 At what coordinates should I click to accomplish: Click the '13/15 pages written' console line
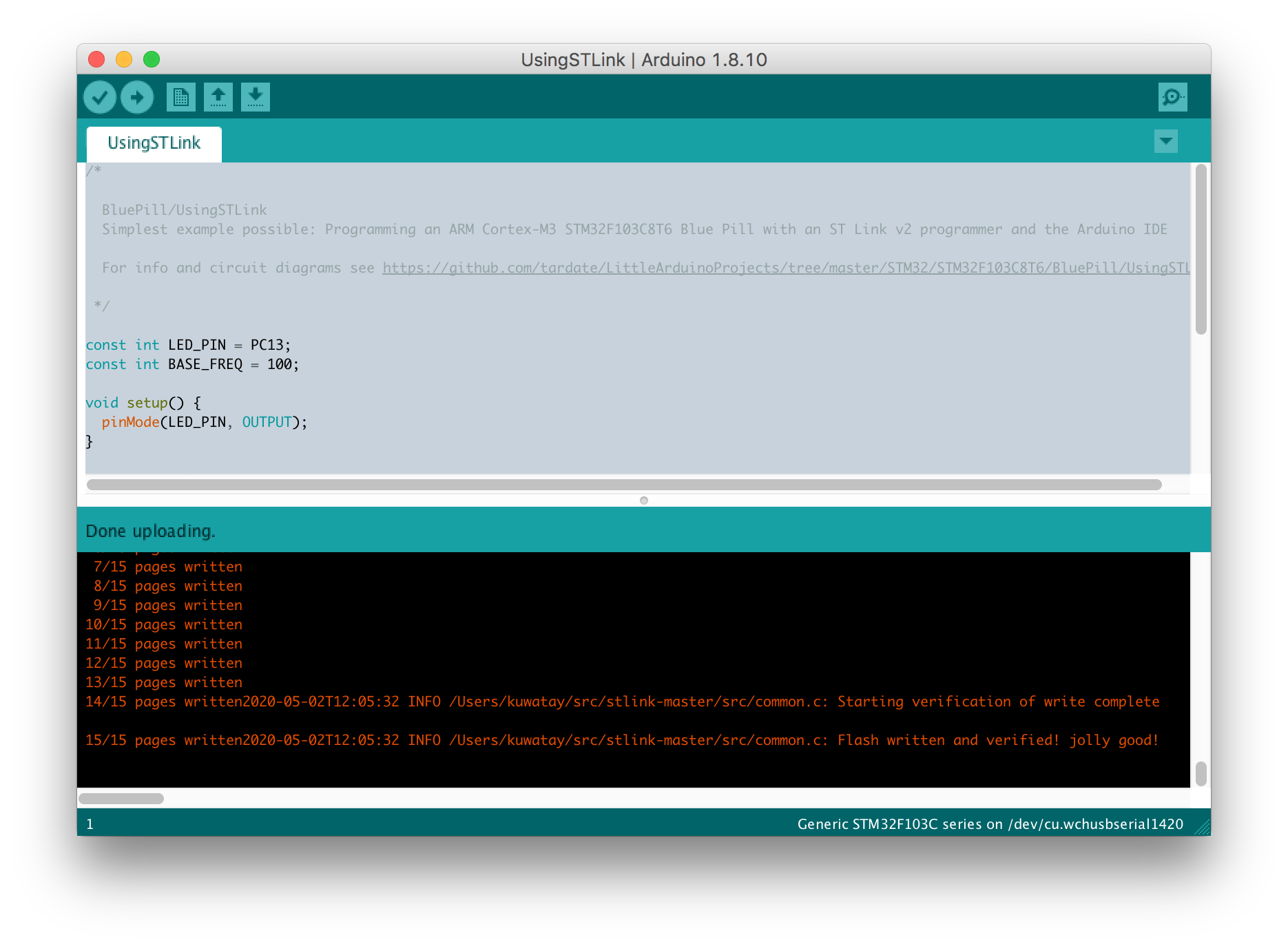pyautogui.click(x=164, y=682)
